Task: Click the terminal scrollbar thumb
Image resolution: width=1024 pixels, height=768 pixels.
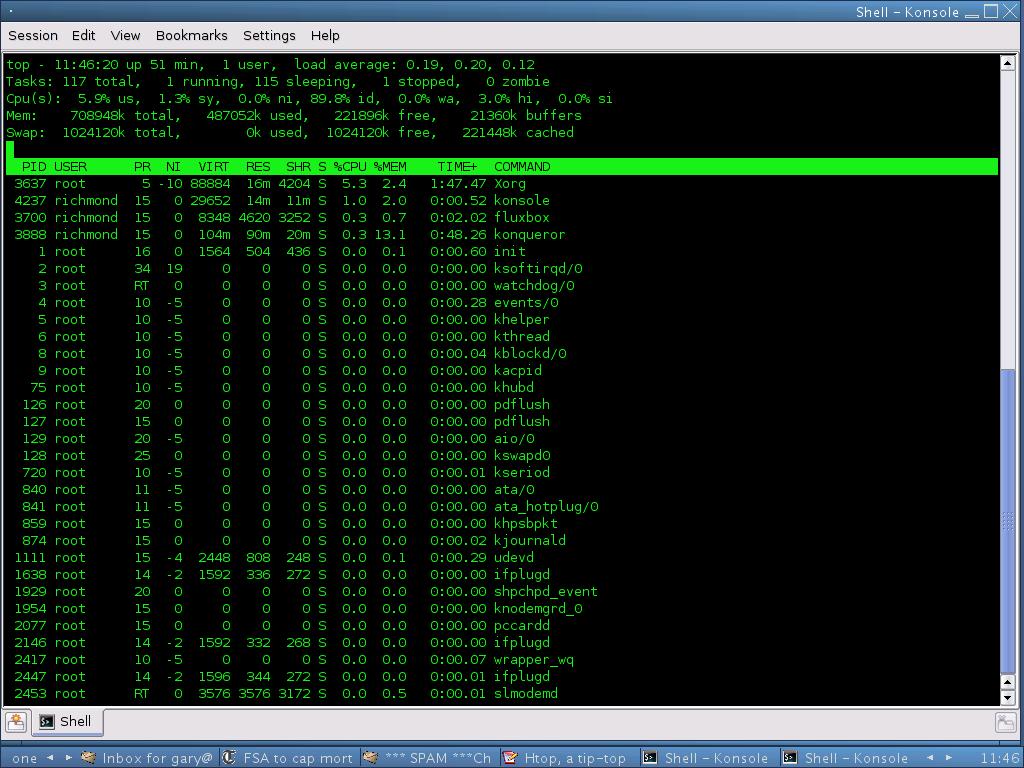Action: tap(1007, 521)
